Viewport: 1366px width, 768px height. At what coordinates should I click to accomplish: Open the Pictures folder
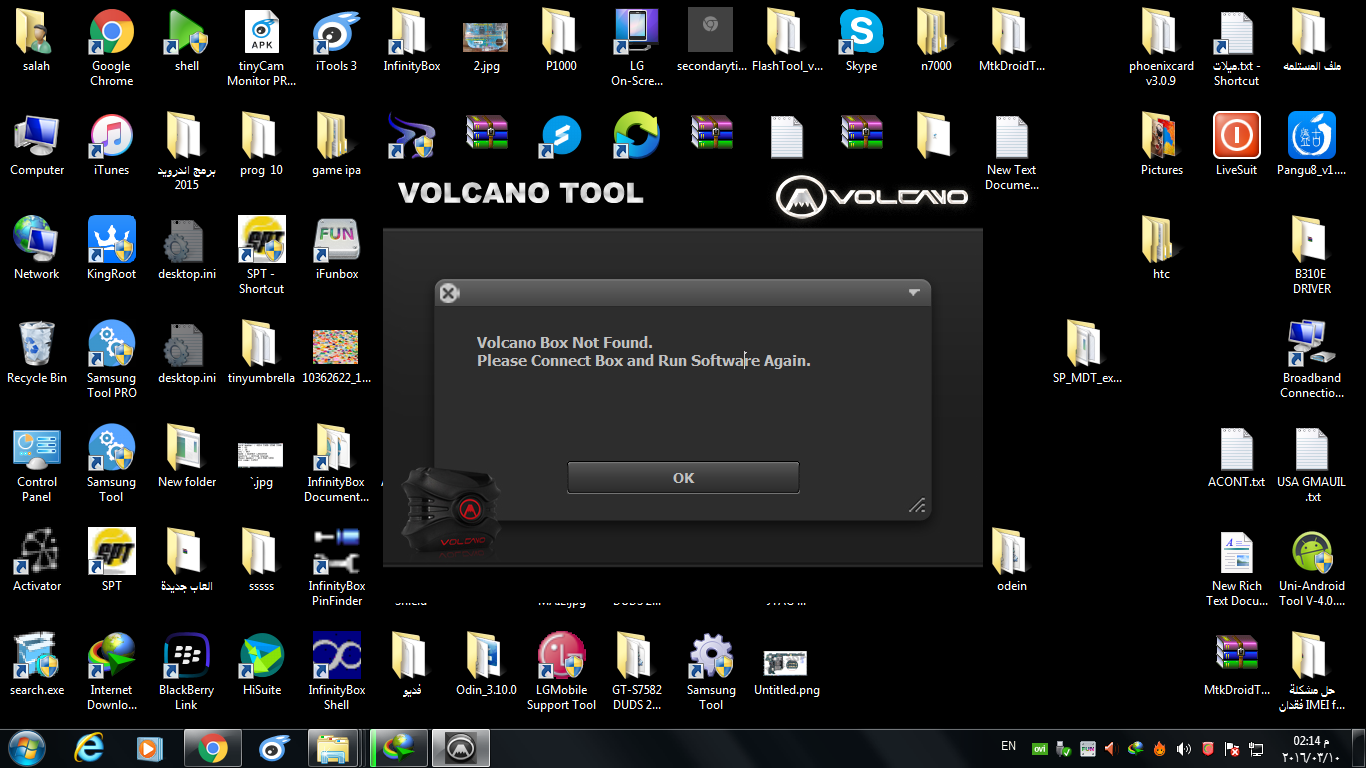tap(1161, 146)
